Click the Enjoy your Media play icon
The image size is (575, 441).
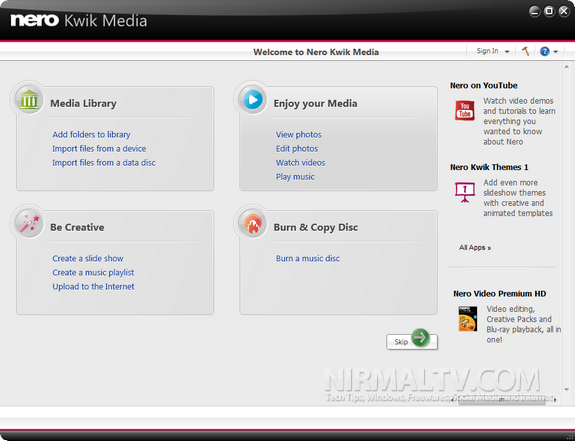coord(253,100)
